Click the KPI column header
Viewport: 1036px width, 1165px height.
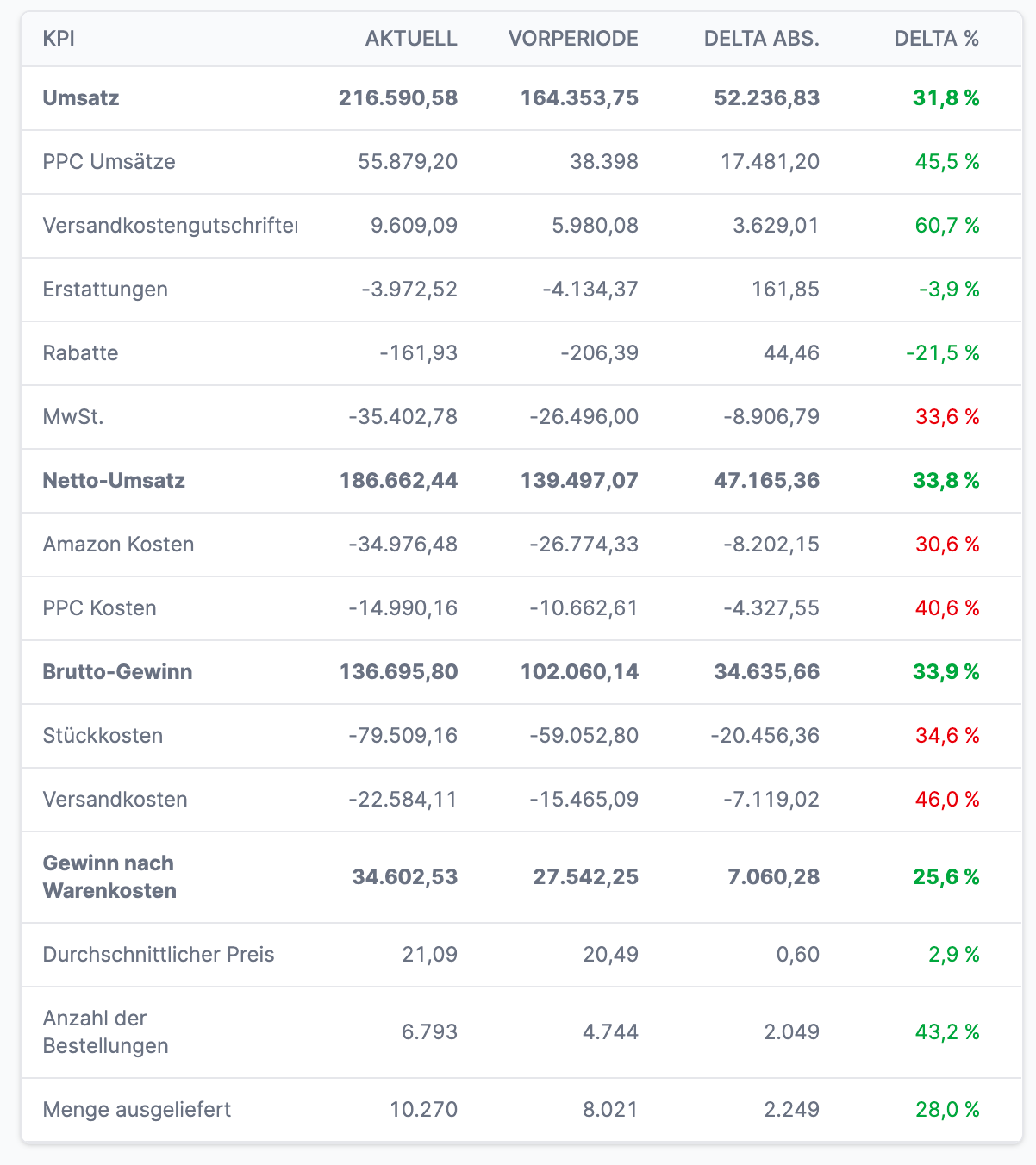[x=59, y=39]
